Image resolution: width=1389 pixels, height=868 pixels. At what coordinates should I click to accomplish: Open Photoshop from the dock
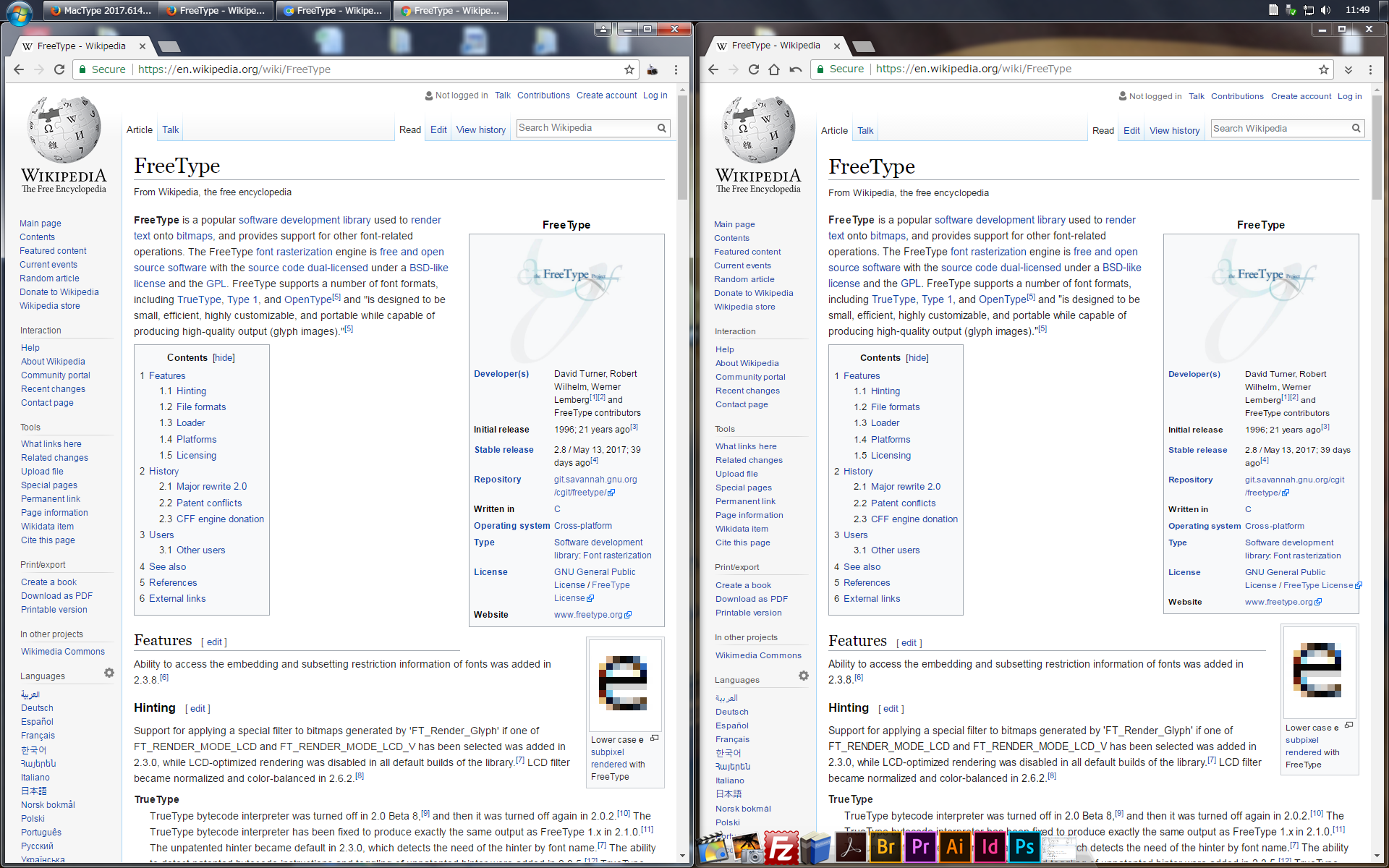[1024, 847]
